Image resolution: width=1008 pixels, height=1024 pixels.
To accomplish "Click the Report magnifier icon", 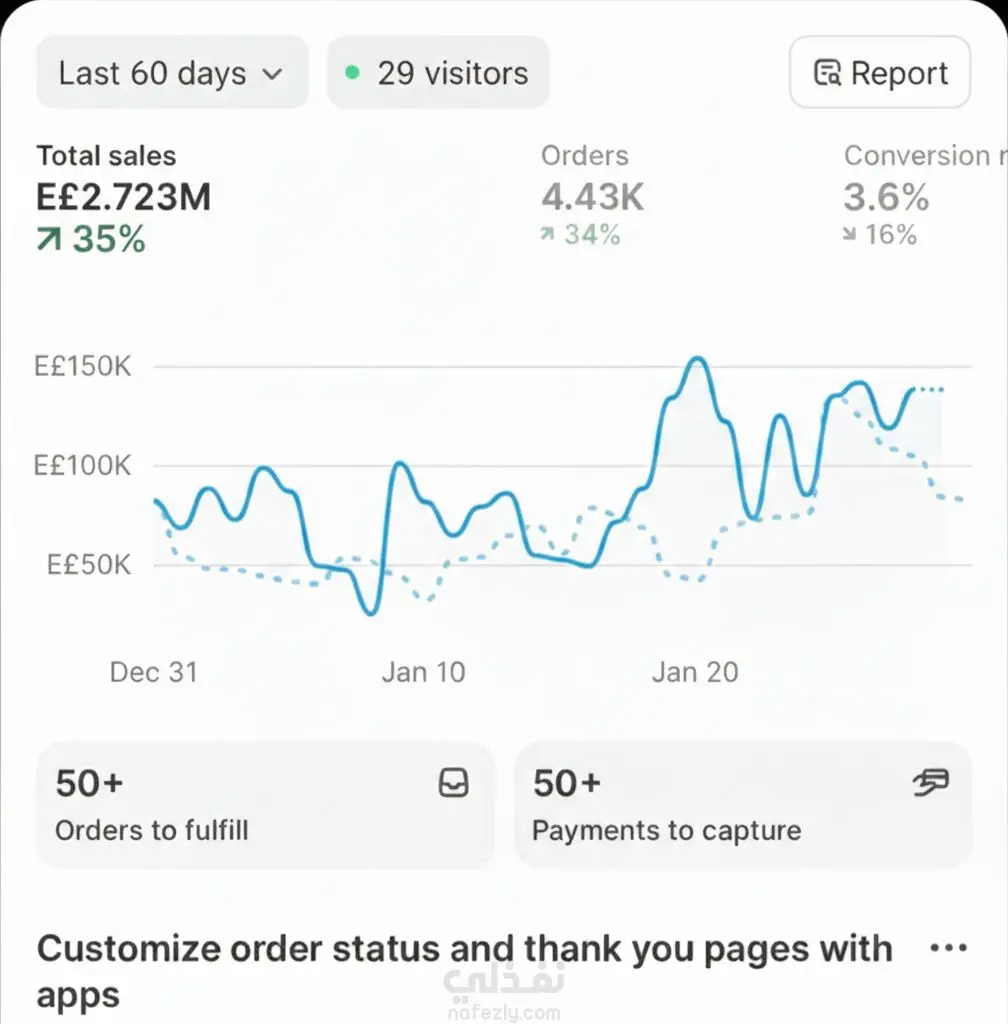I will (x=827, y=74).
